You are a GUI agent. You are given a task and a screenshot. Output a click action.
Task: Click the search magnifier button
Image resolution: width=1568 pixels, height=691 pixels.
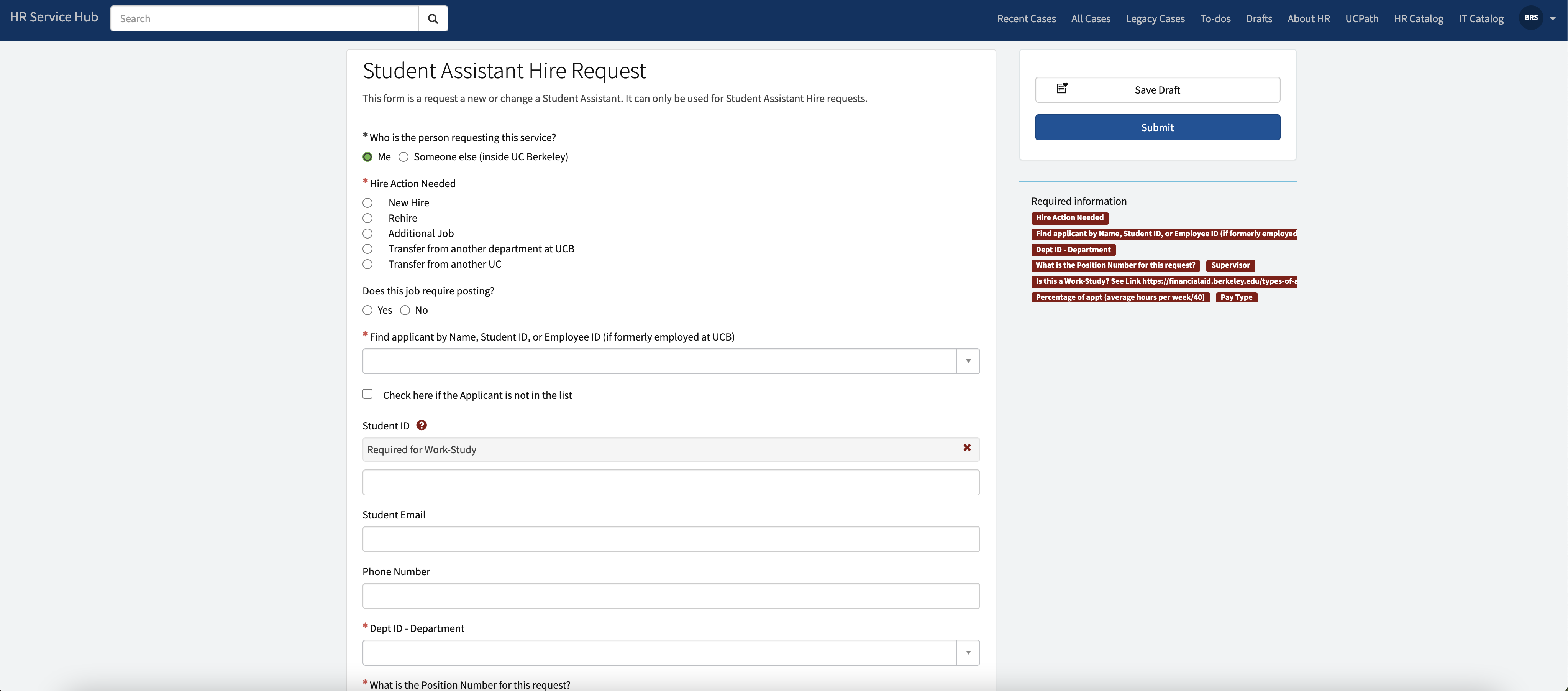pyautogui.click(x=433, y=18)
